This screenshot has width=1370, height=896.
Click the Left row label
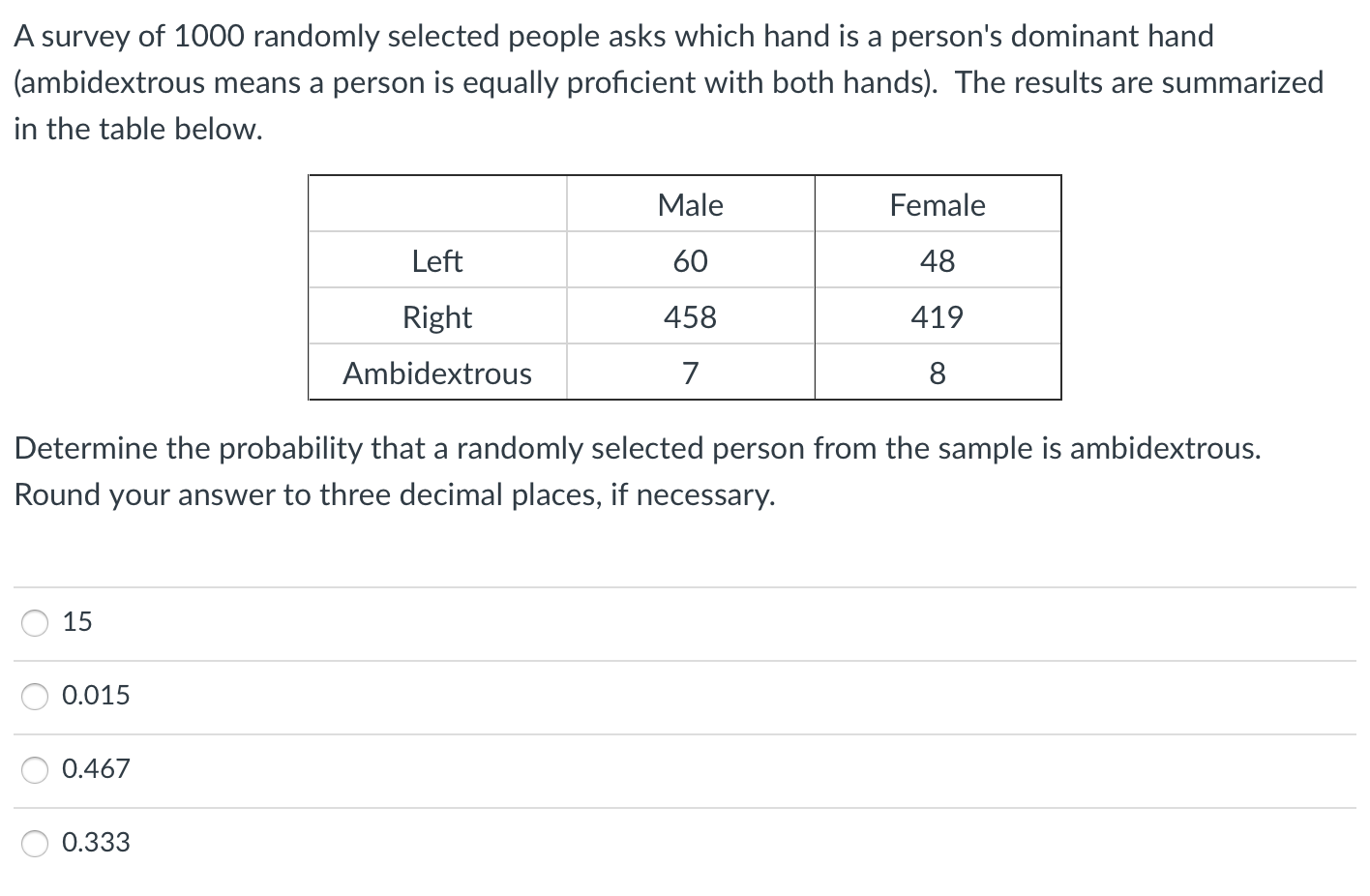[x=436, y=260]
